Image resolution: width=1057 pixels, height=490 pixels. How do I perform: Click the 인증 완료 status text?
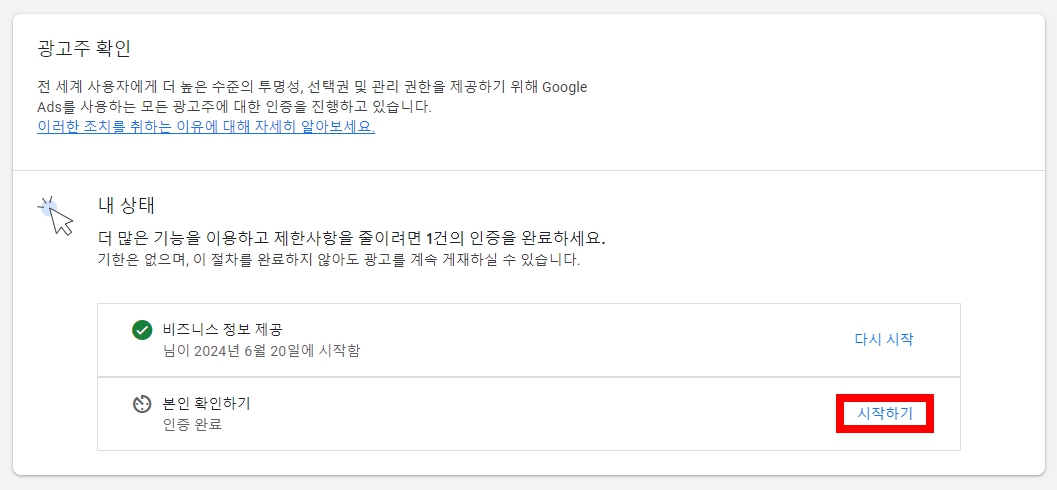tap(193, 425)
